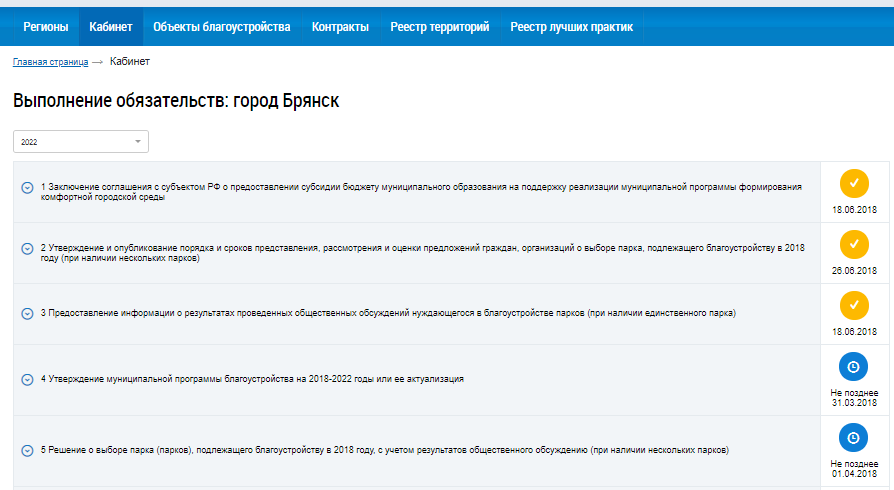Click item 4 text about municipal program
Image resolution: width=894 pixels, height=490 pixels.
pyautogui.click(x=252, y=379)
